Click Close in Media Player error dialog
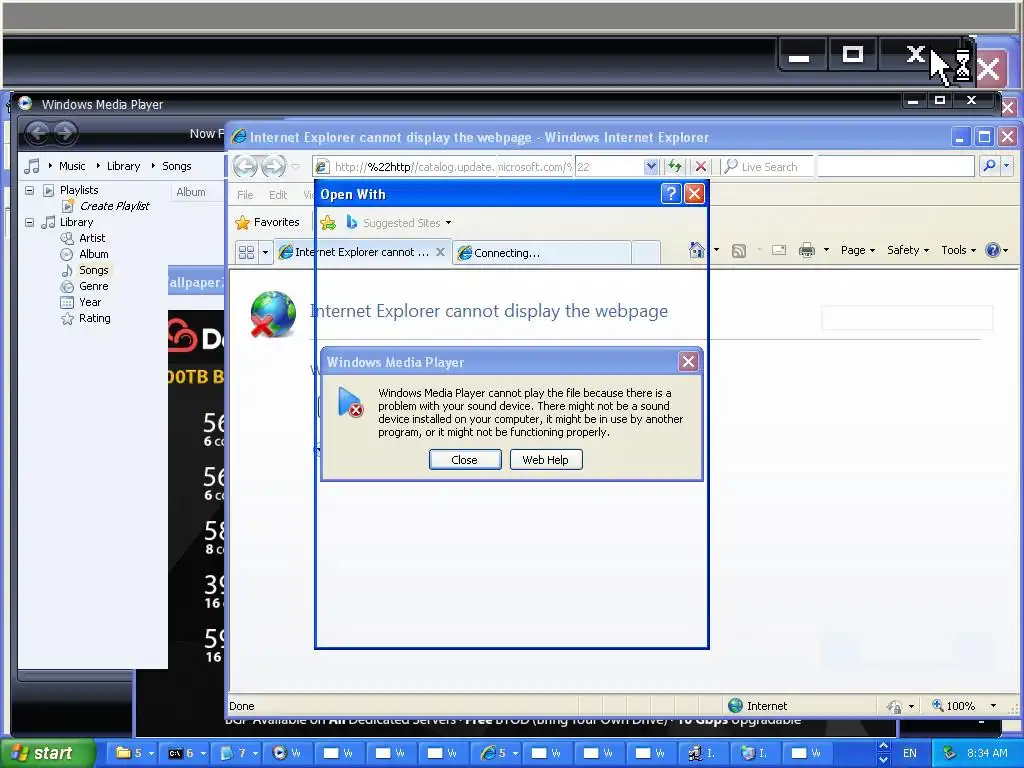This screenshot has width=1024, height=768. tap(465, 460)
